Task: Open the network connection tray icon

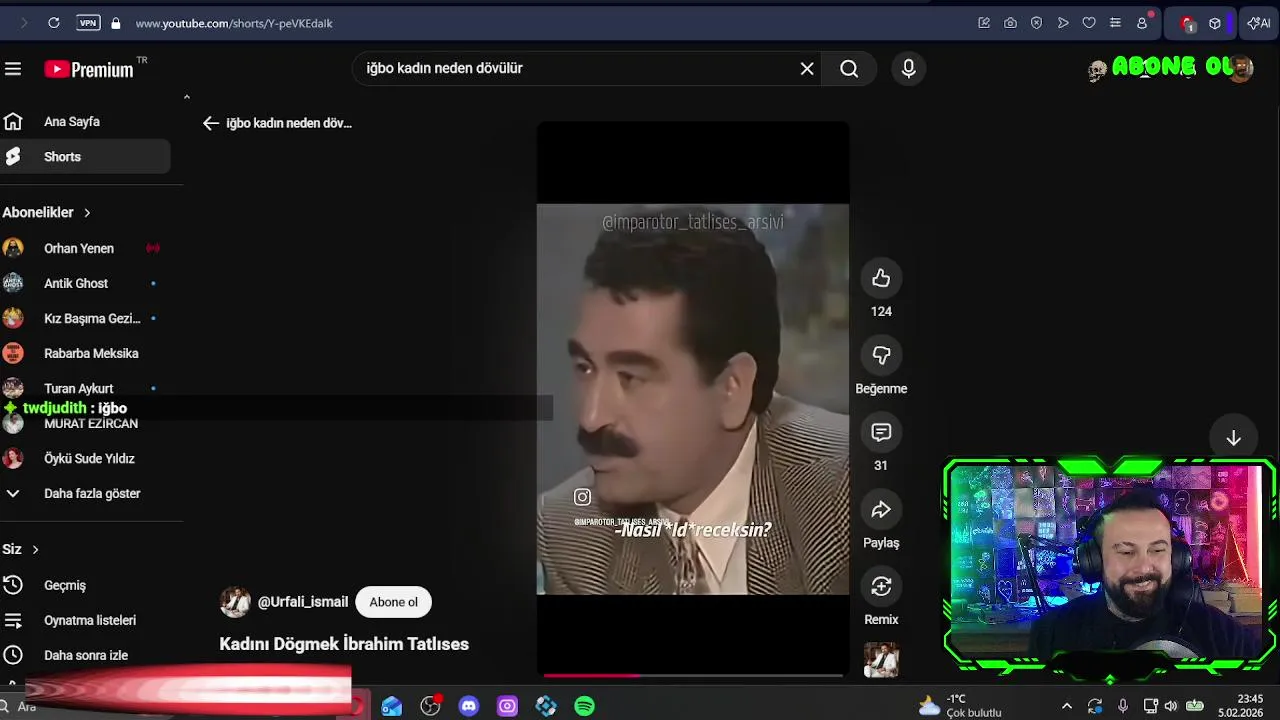Action: tap(1150, 707)
